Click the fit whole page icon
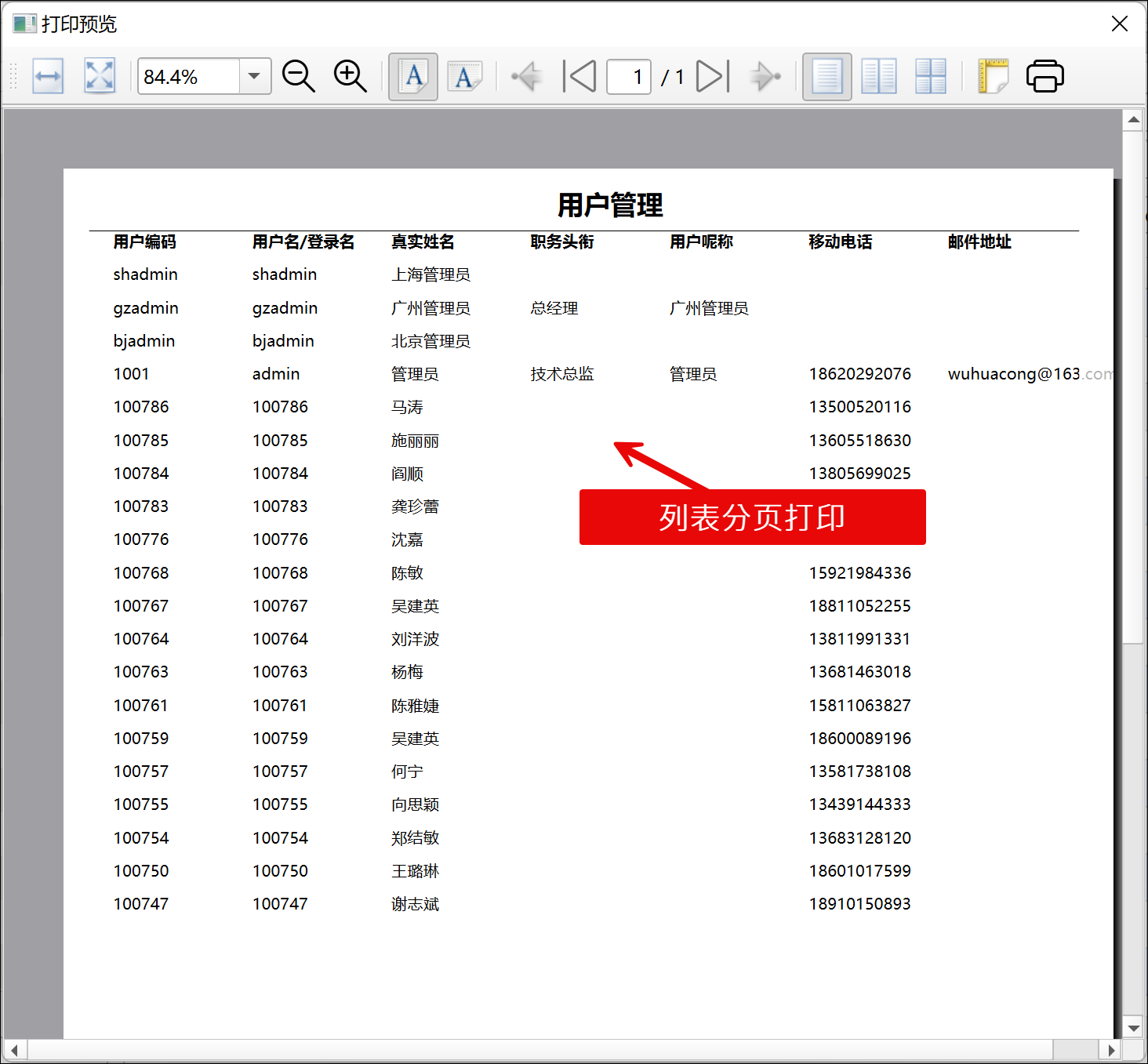The height and width of the screenshot is (1064, 1148). point(100,77)
